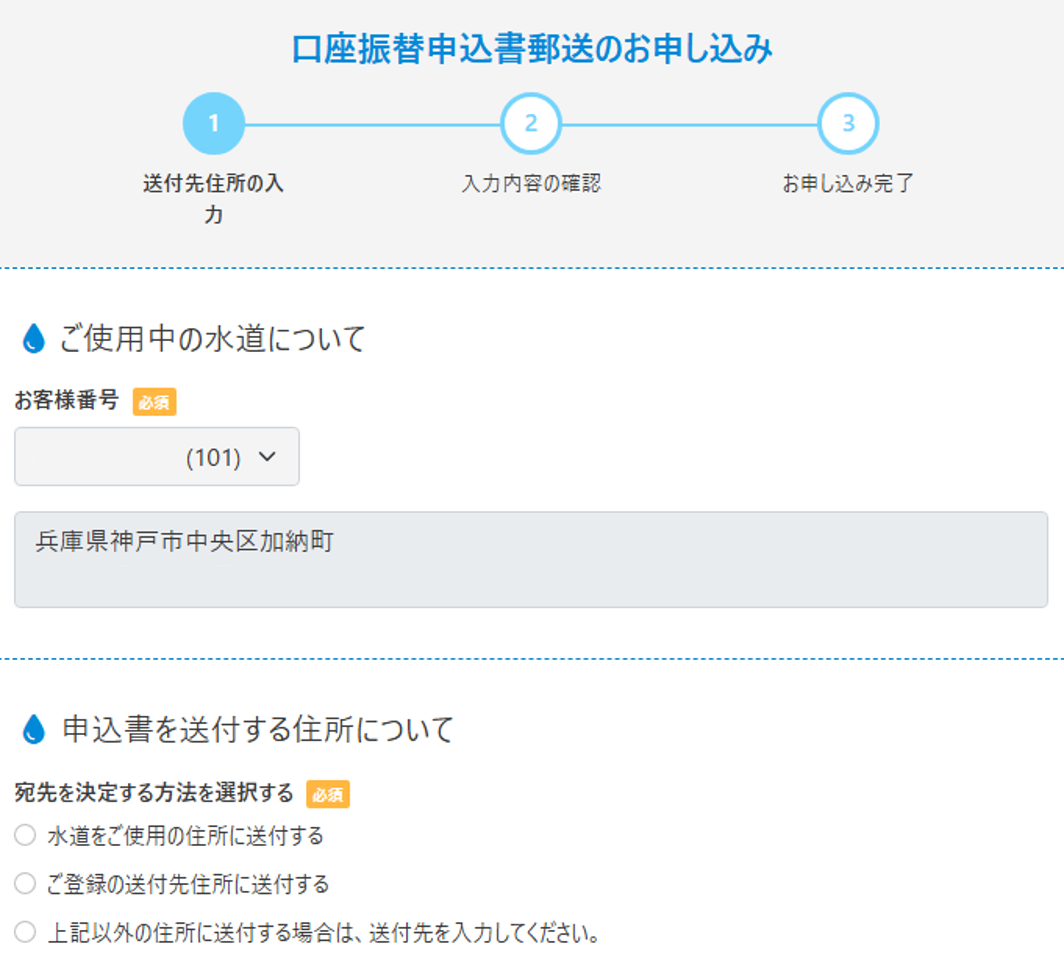Open the お客様番号 (101) dropdown
Screen dimensions: 1064x963
point(157,457)
